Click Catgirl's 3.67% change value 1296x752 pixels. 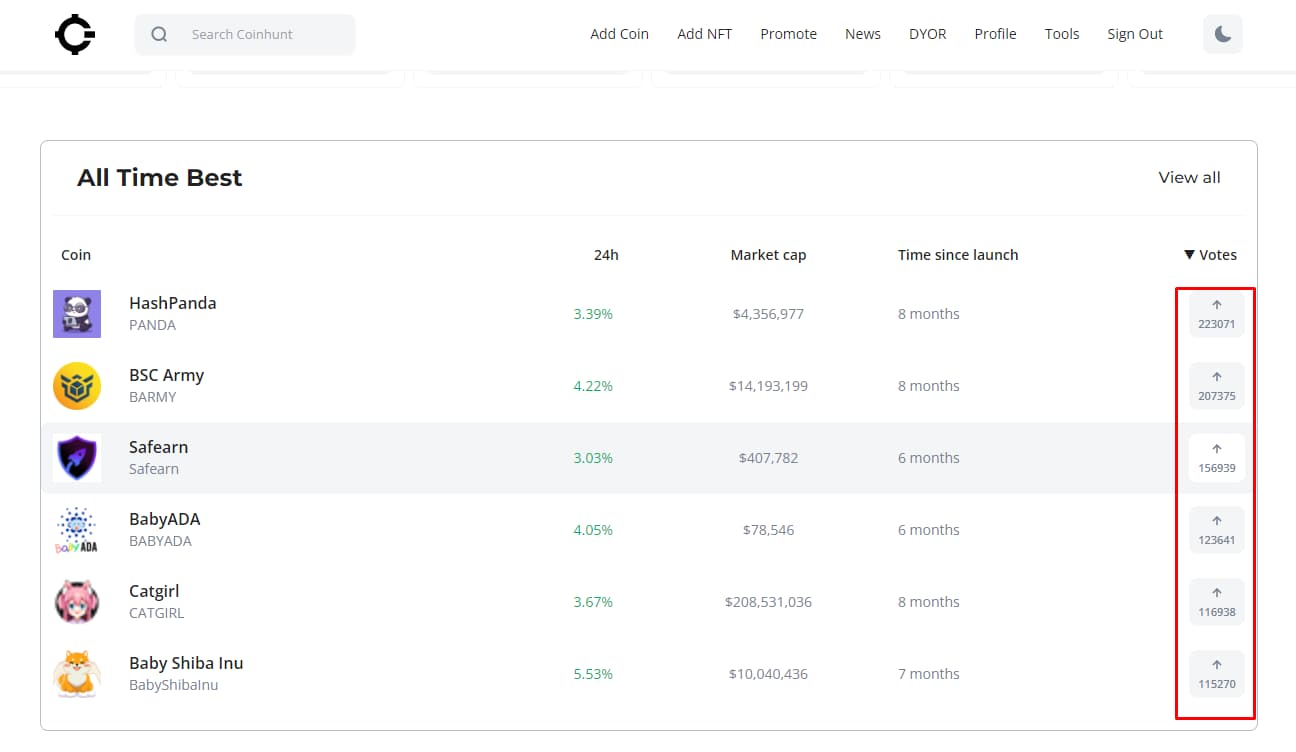[x=593, y=602]
